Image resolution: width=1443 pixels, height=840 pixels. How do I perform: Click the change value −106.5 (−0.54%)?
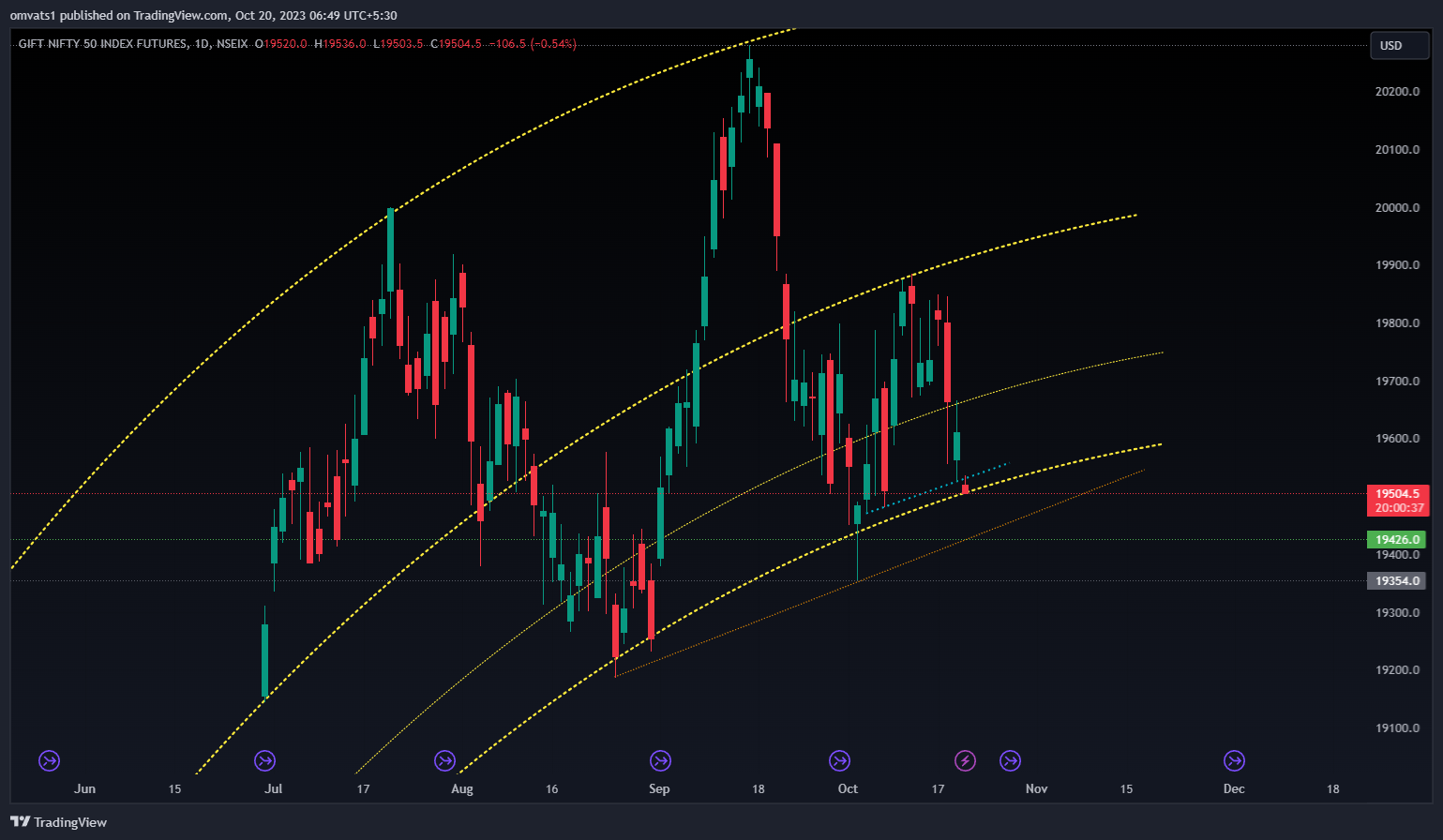[x=533, y=44]
